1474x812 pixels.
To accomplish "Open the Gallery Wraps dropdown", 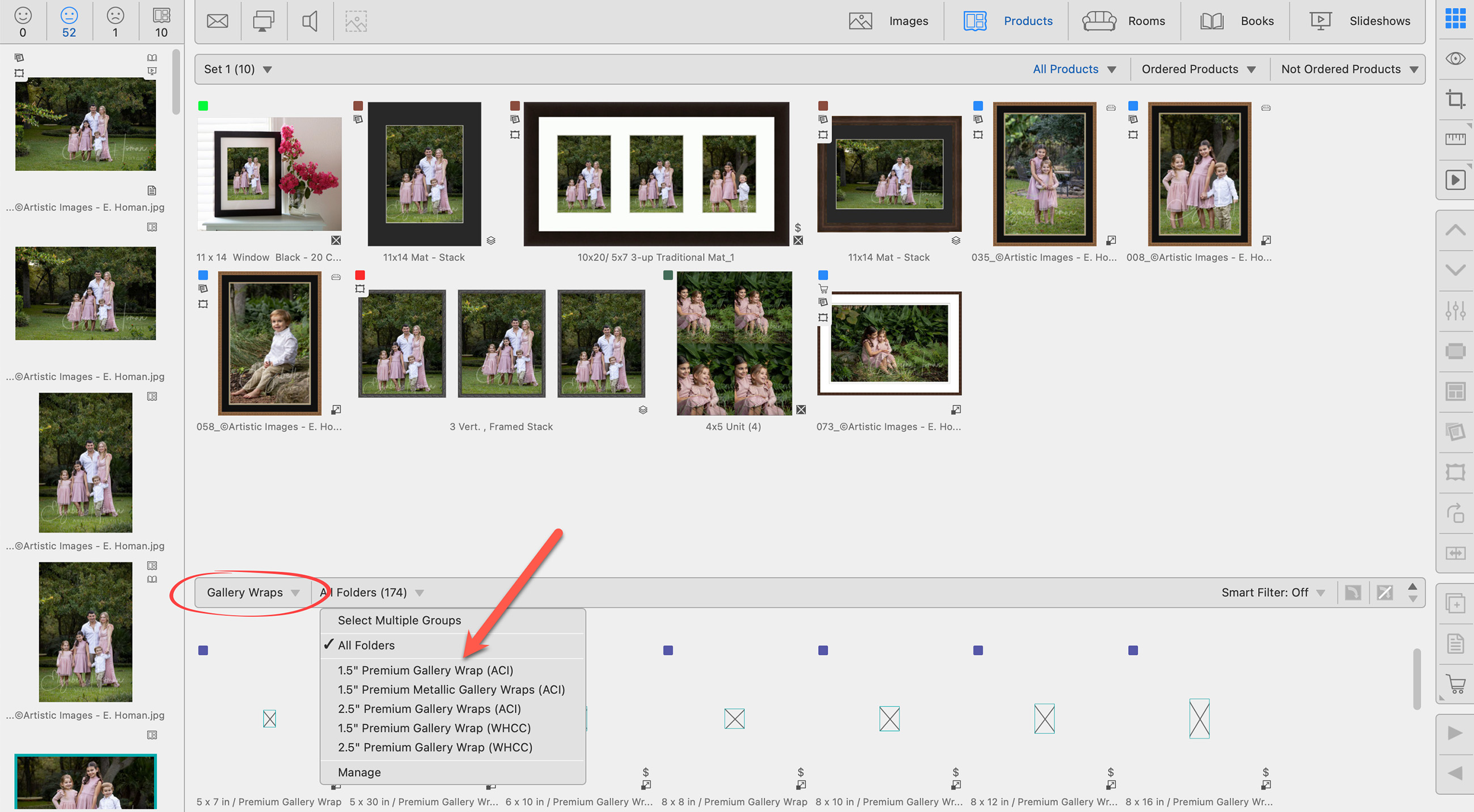I will click(x=252, y=592).
